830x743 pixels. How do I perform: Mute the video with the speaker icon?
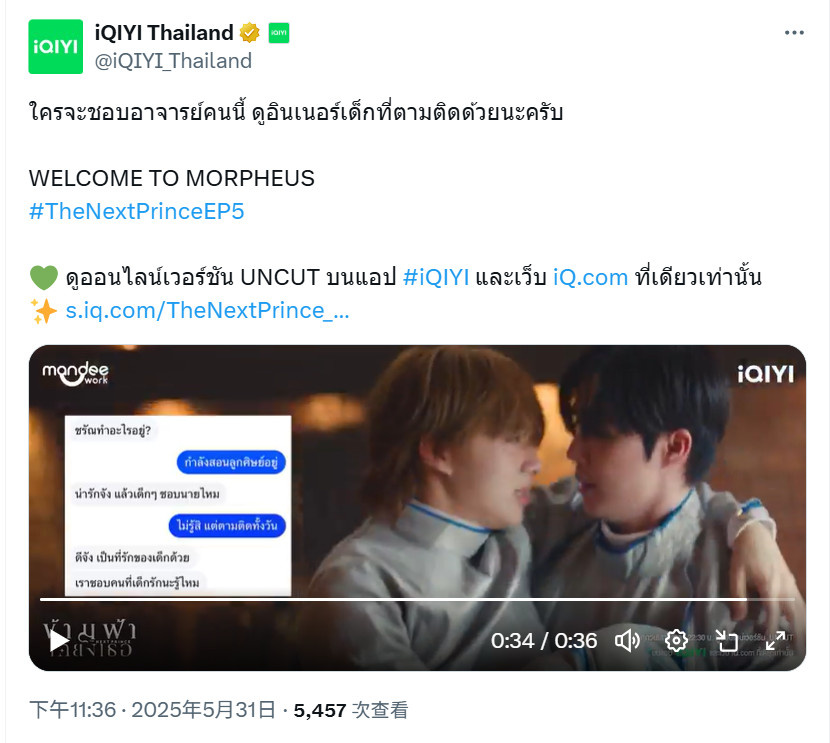pyautogui.click(x=627, y=641)
